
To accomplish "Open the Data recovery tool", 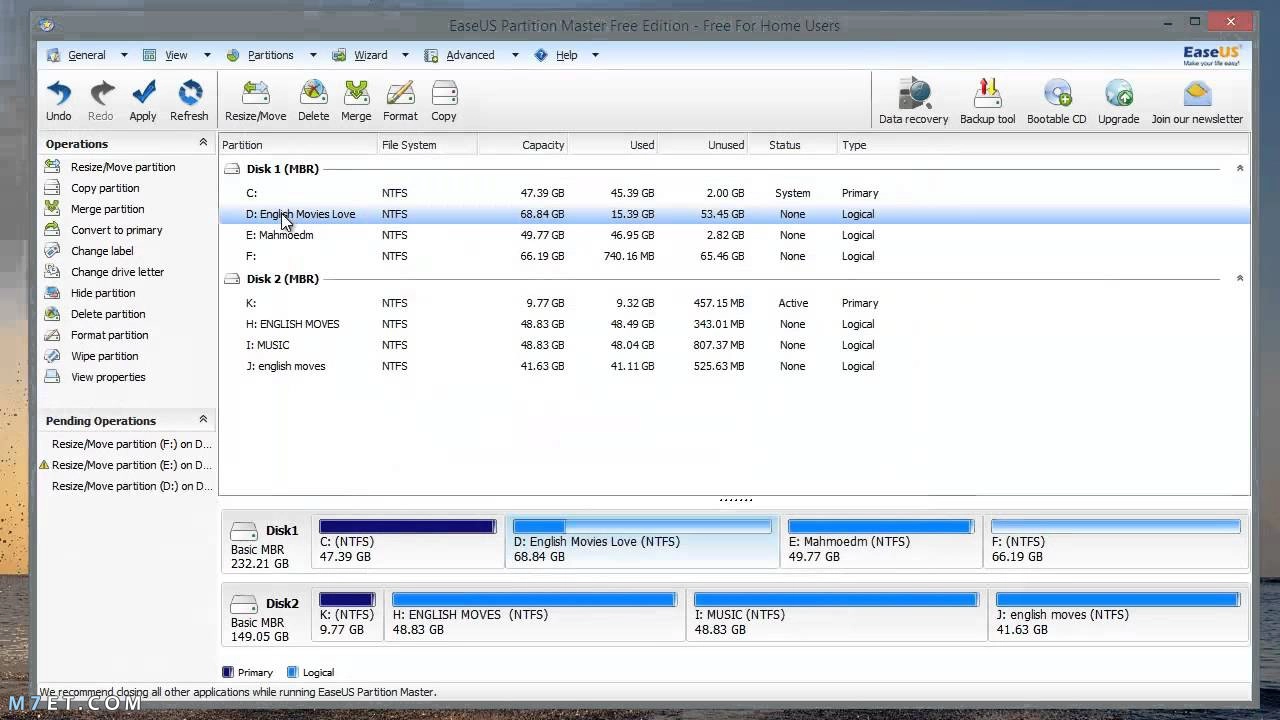I will (913, 101).
